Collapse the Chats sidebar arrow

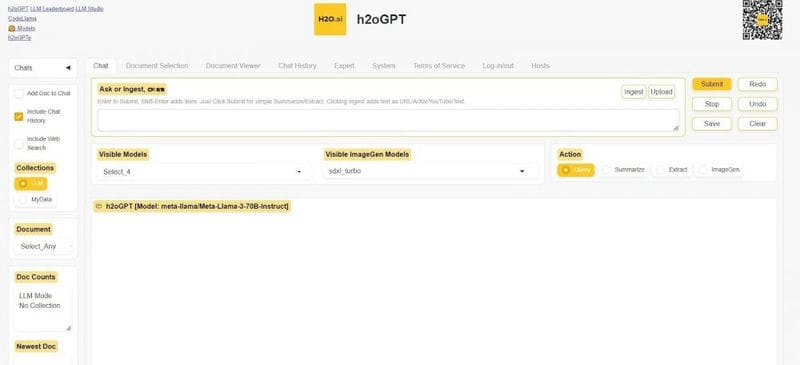click(x=68, y=68)
